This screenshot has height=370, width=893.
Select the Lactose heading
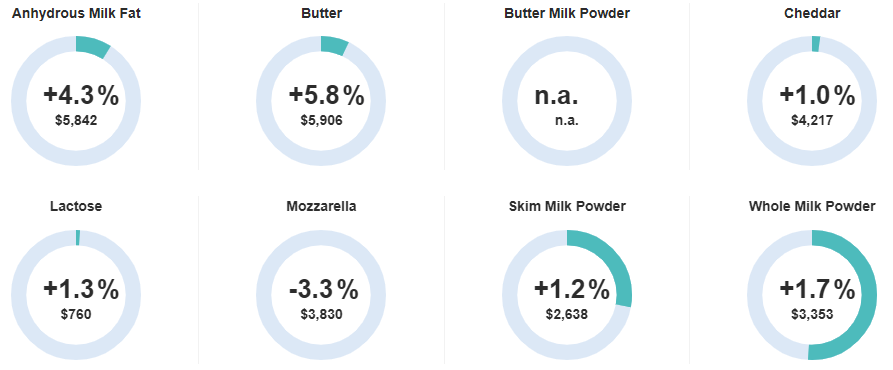tap(76, 206)
